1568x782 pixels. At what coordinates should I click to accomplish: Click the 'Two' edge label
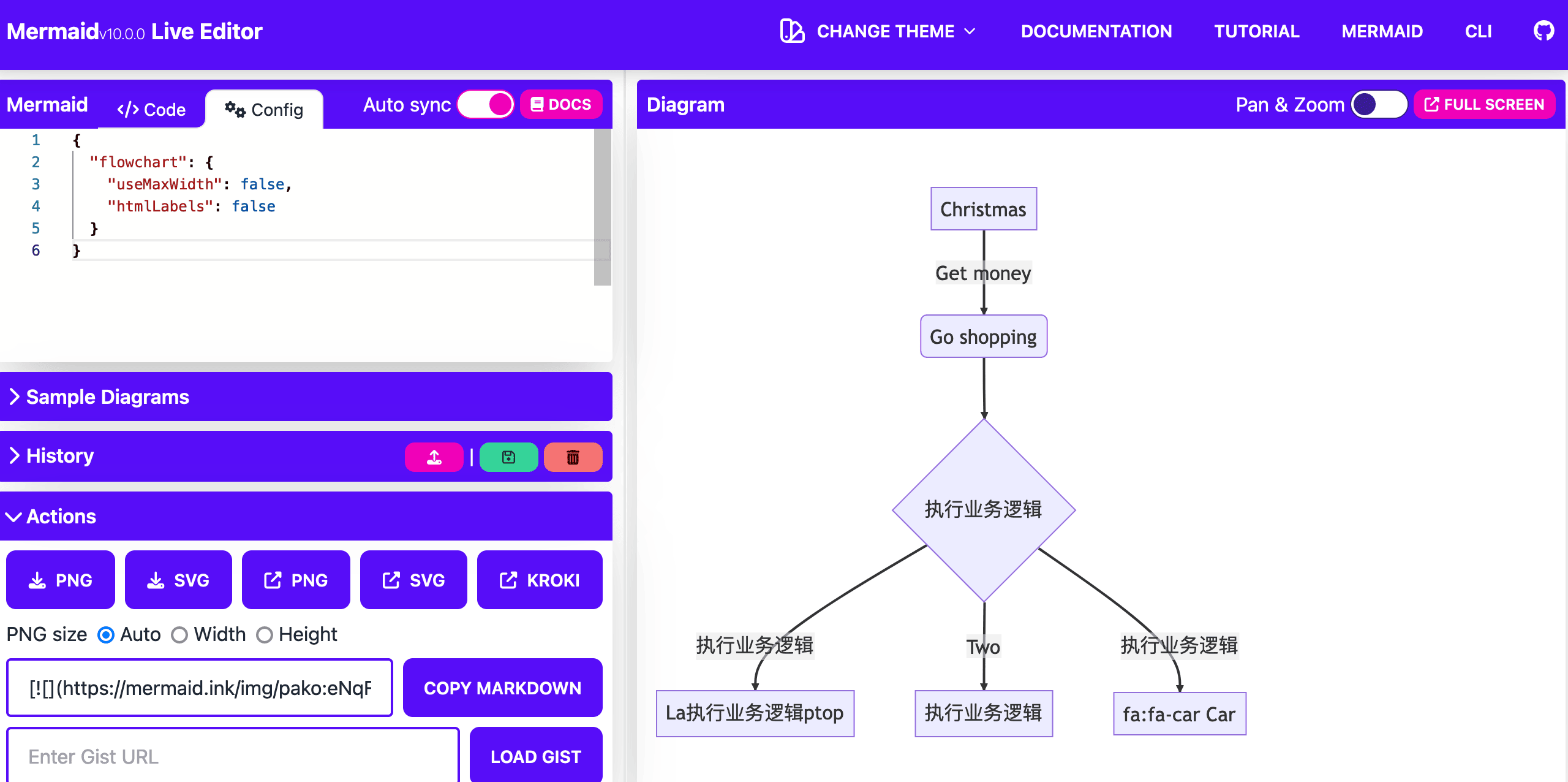coord(984,647)
